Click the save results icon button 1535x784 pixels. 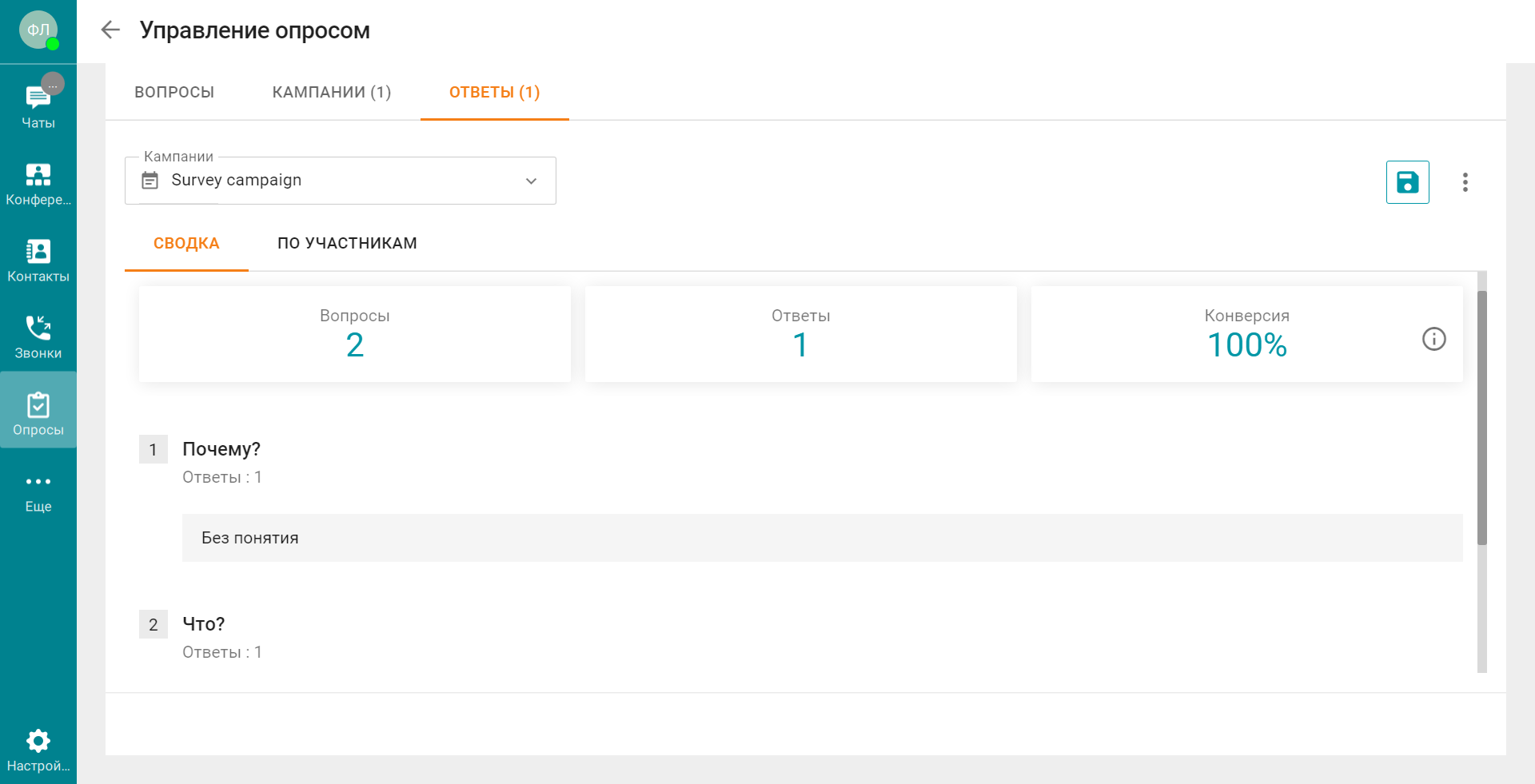[1407, 182]
